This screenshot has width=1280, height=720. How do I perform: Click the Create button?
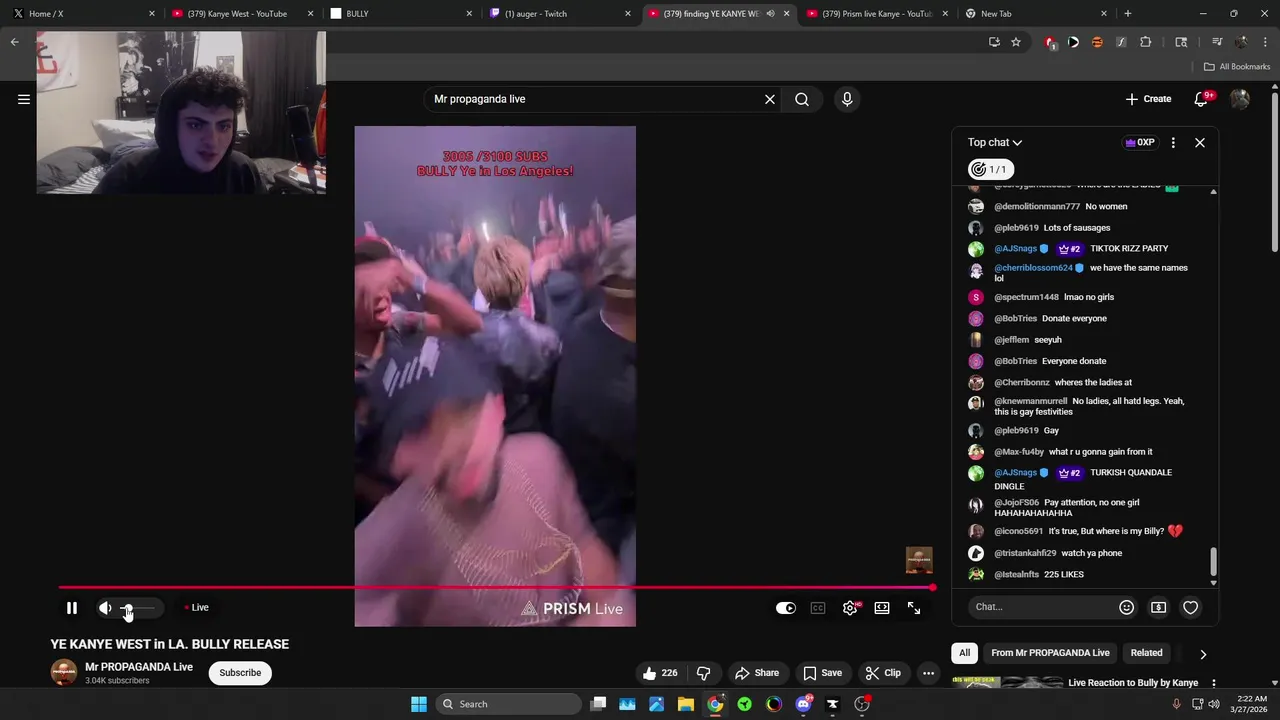coord(1148,99)
